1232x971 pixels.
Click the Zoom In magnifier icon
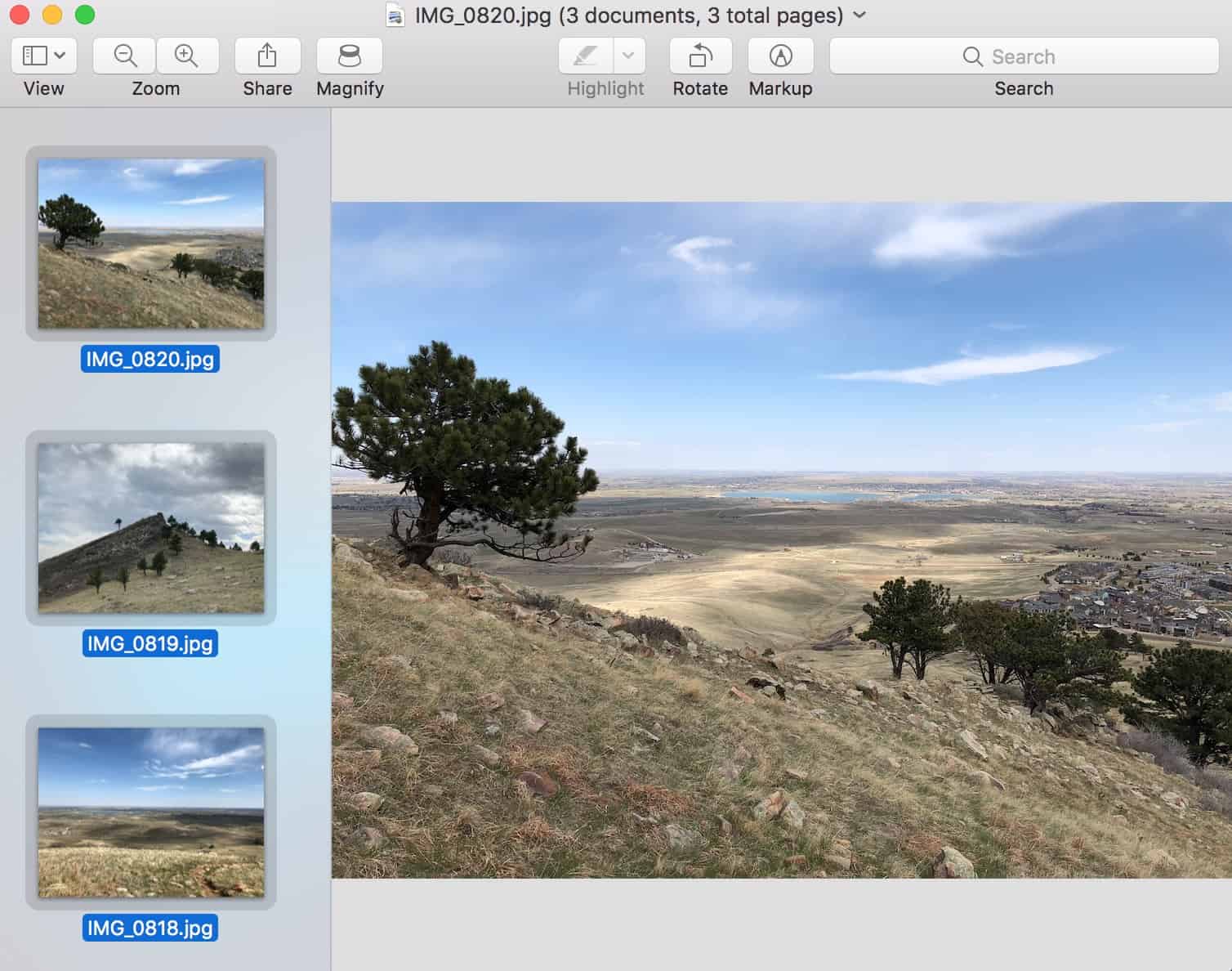pyautogui.click(x=187, y=56)
